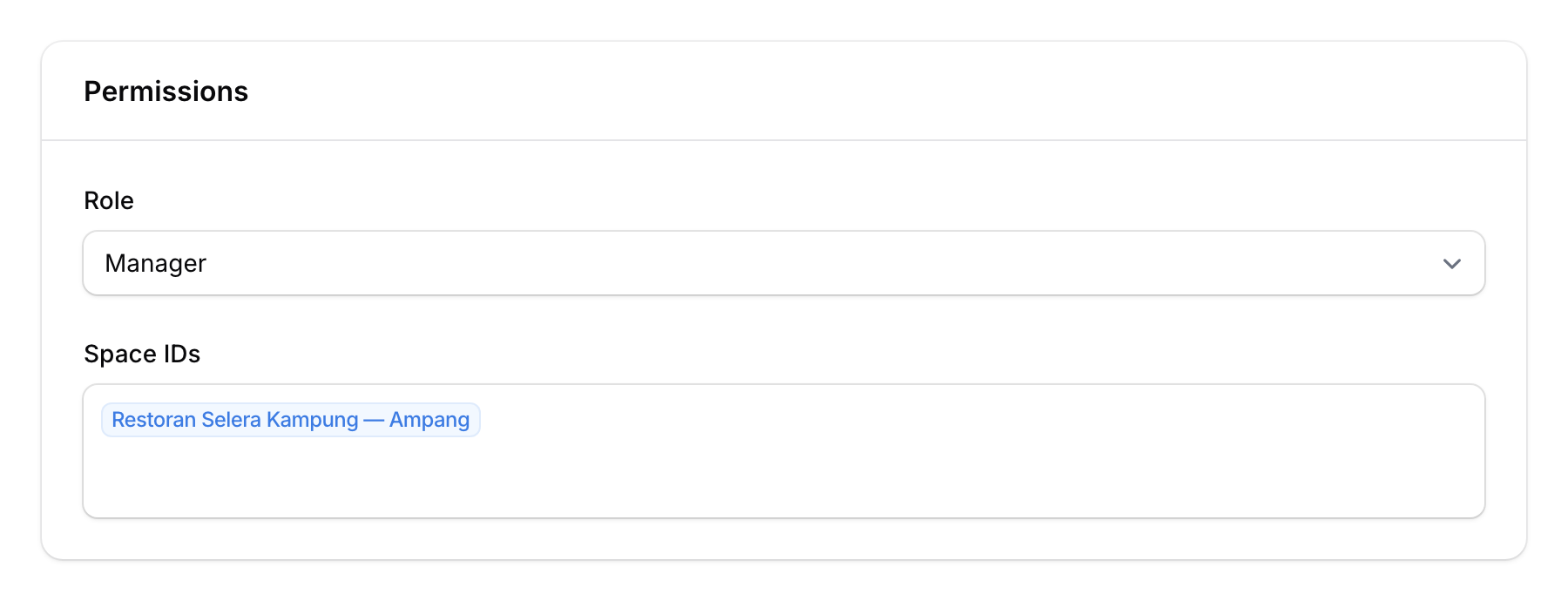Select the Restoran Selera Kampung — Ampang chip
Image resolution: width=1568 pixels, height=601 pixels.
tap(290, 419)
